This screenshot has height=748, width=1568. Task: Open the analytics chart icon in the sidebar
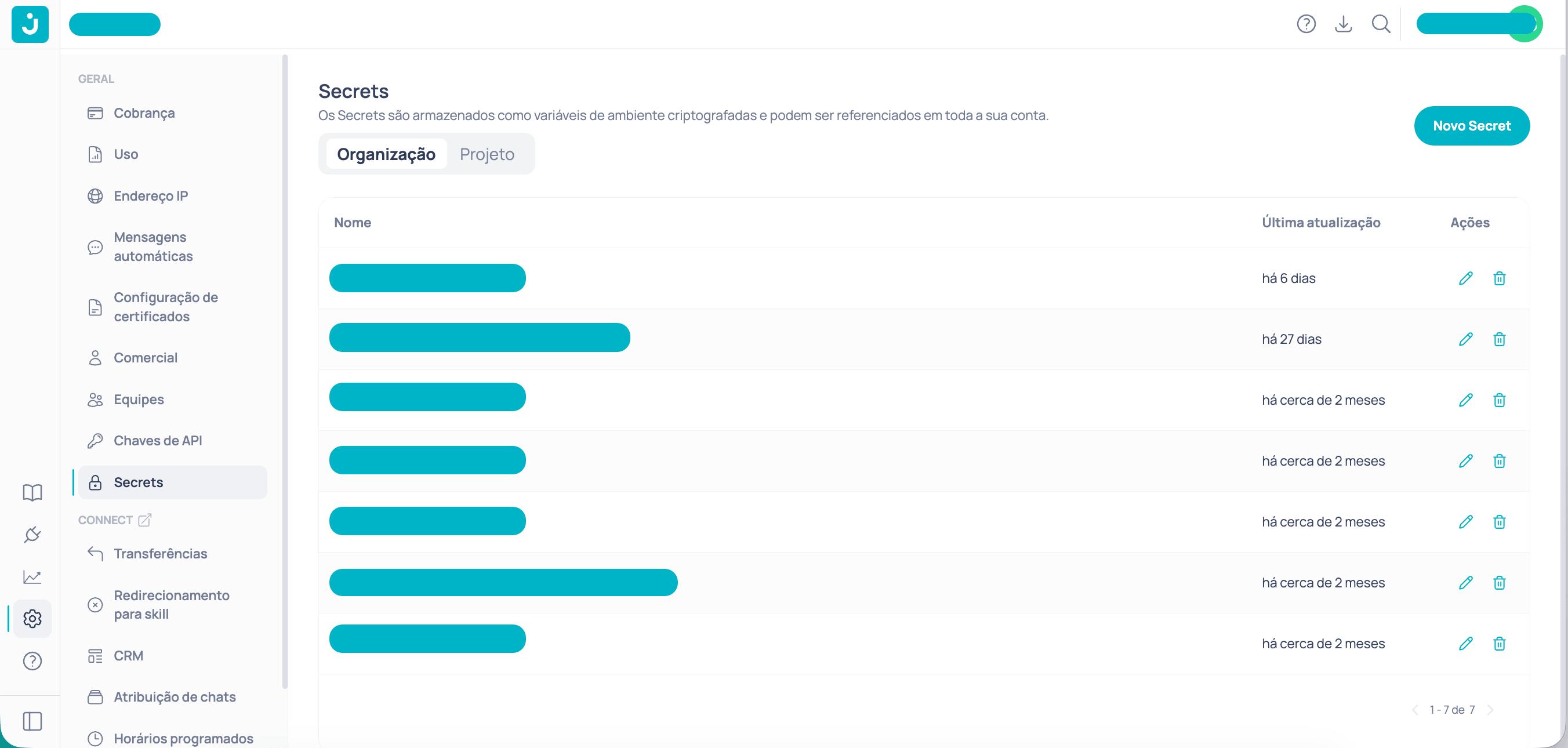coord(32,576)
